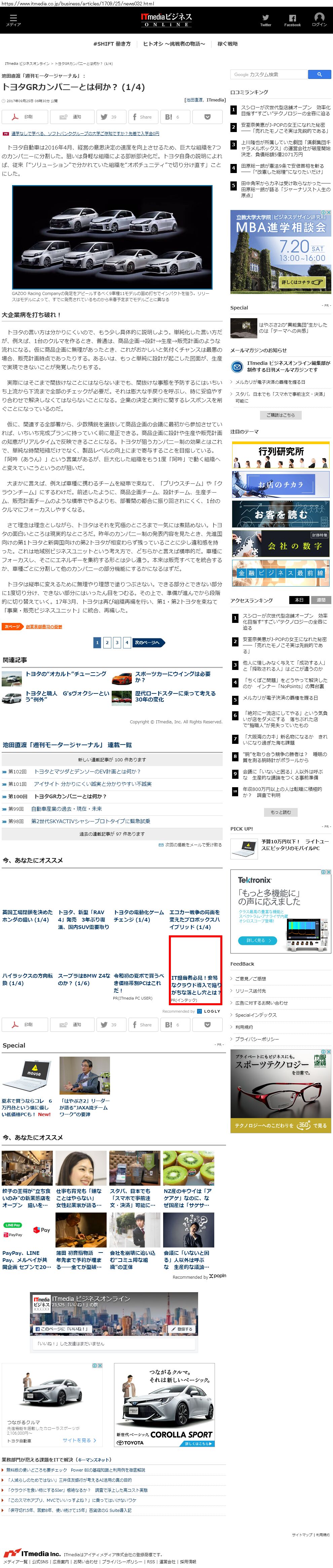Open 第99回 自動車産業の過去・現在・未来
This screenshot has height=1568, width=333.
pos(66,808)
